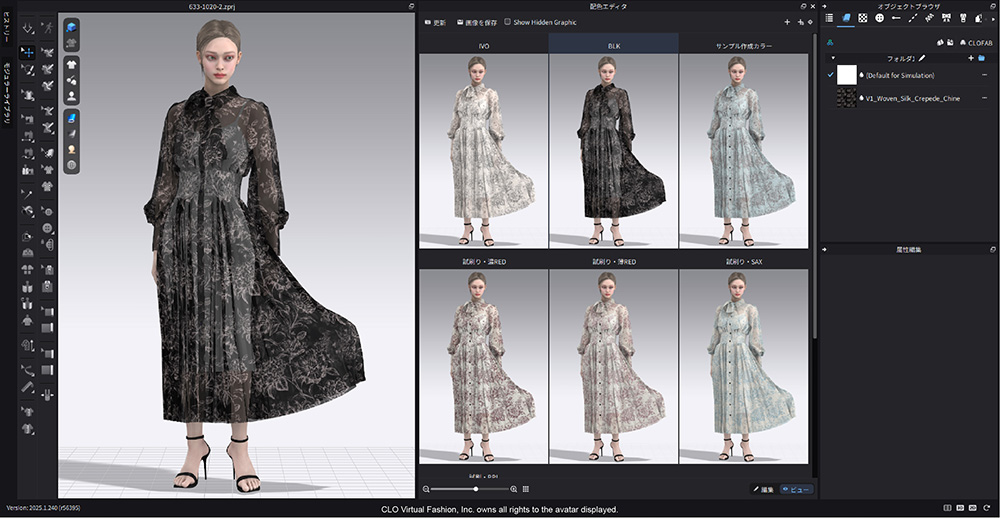The width and height of the screenshot is (1000, 518).
Task: Toggle garment display in the viewport toolbar
Action: pyautogui.click(x=72, y=63)
